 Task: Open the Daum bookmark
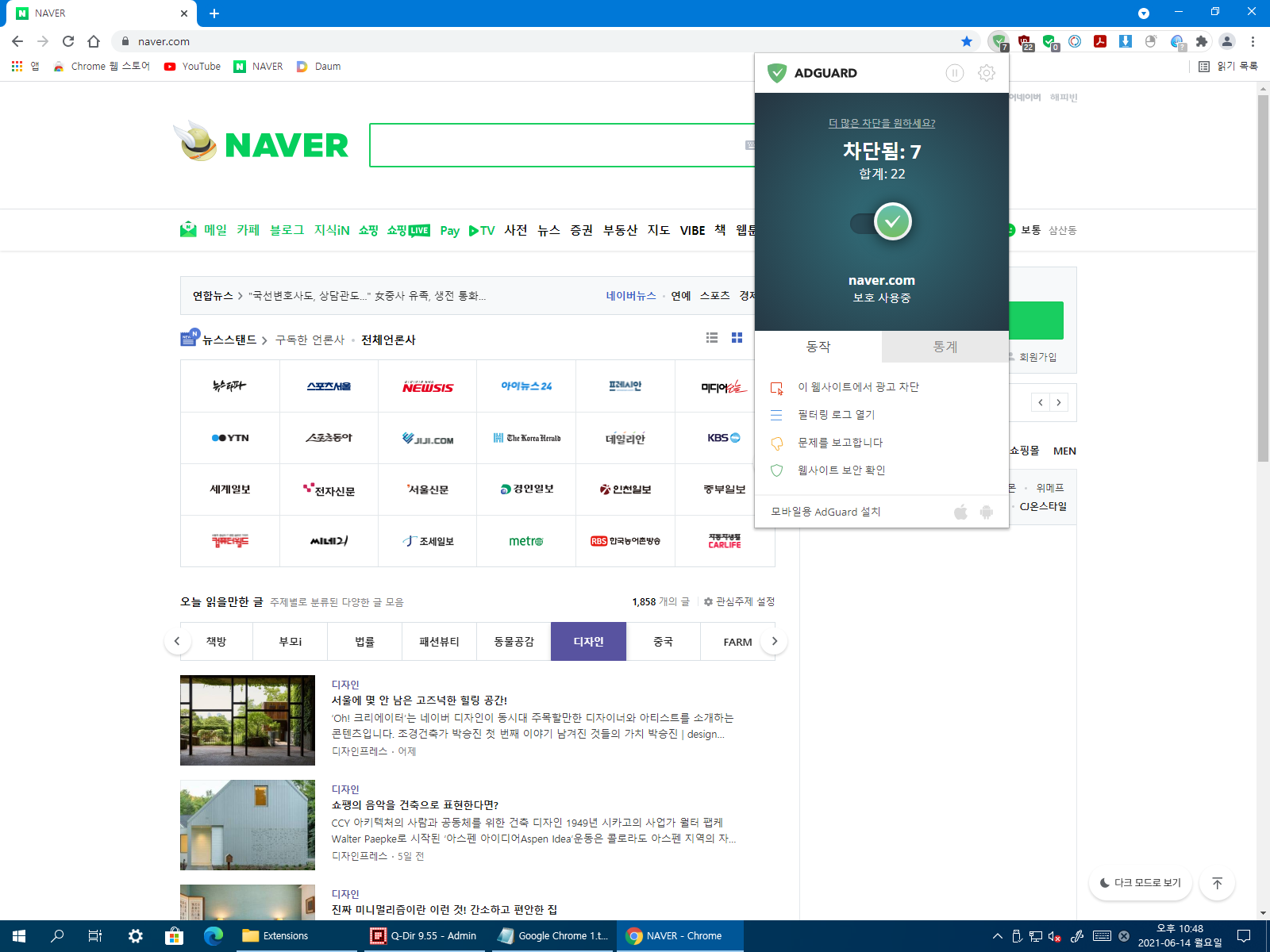[x=319, y=67]
